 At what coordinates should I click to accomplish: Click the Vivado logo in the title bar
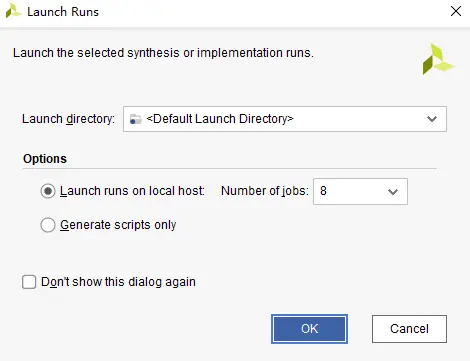(x=13, y=11)
